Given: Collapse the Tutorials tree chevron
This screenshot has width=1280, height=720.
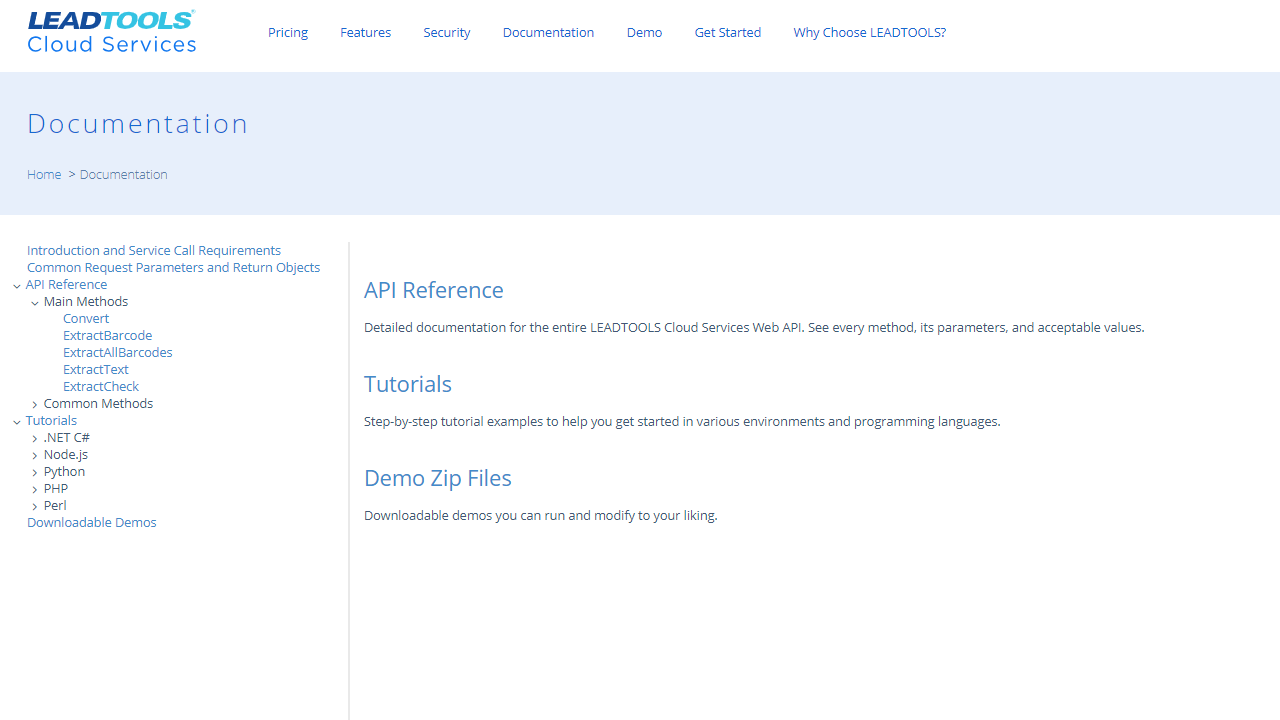Looking at the screenshot, I should pyautogui.click(x=17, y=422).
